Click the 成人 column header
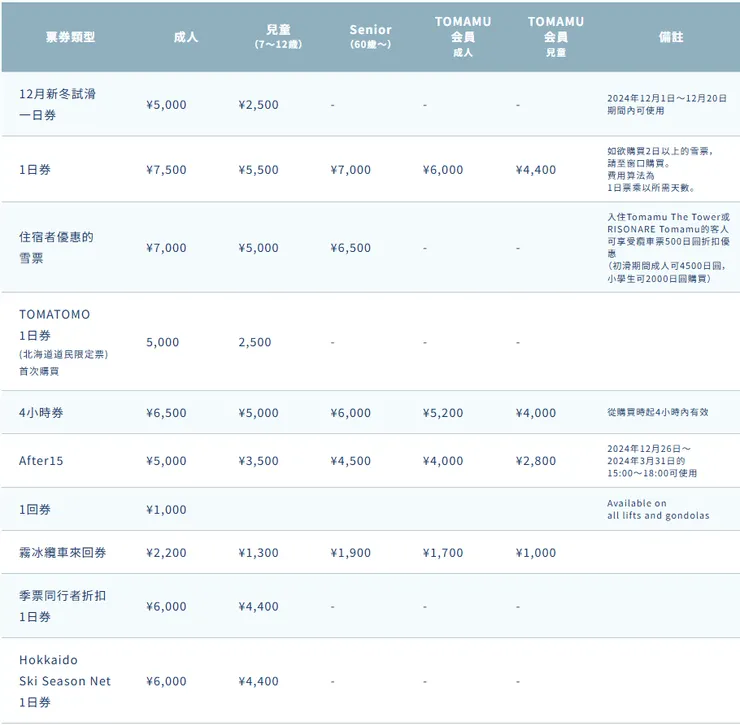 [x=185, y=37]
